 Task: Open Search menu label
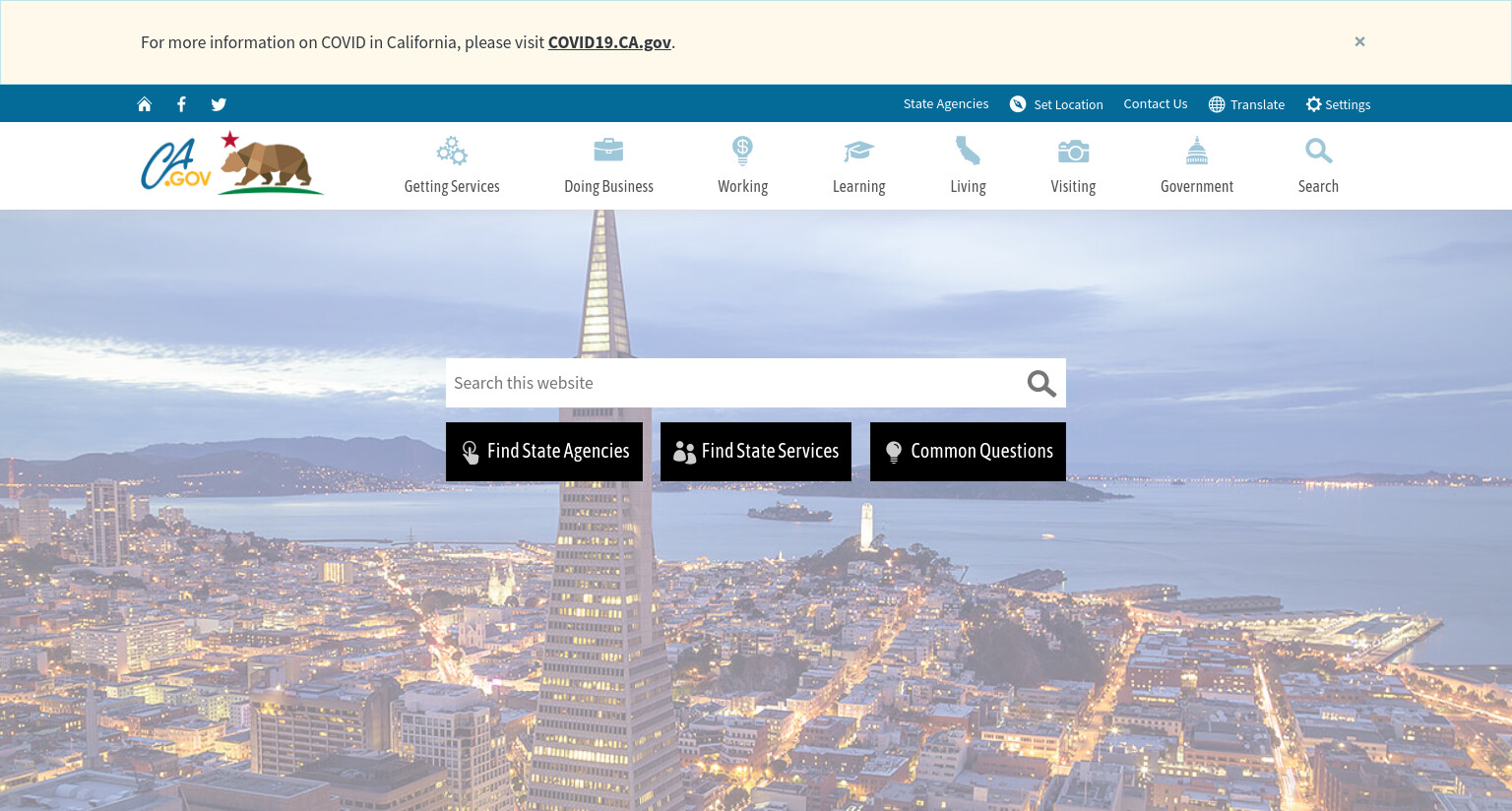coord(1318,186)
